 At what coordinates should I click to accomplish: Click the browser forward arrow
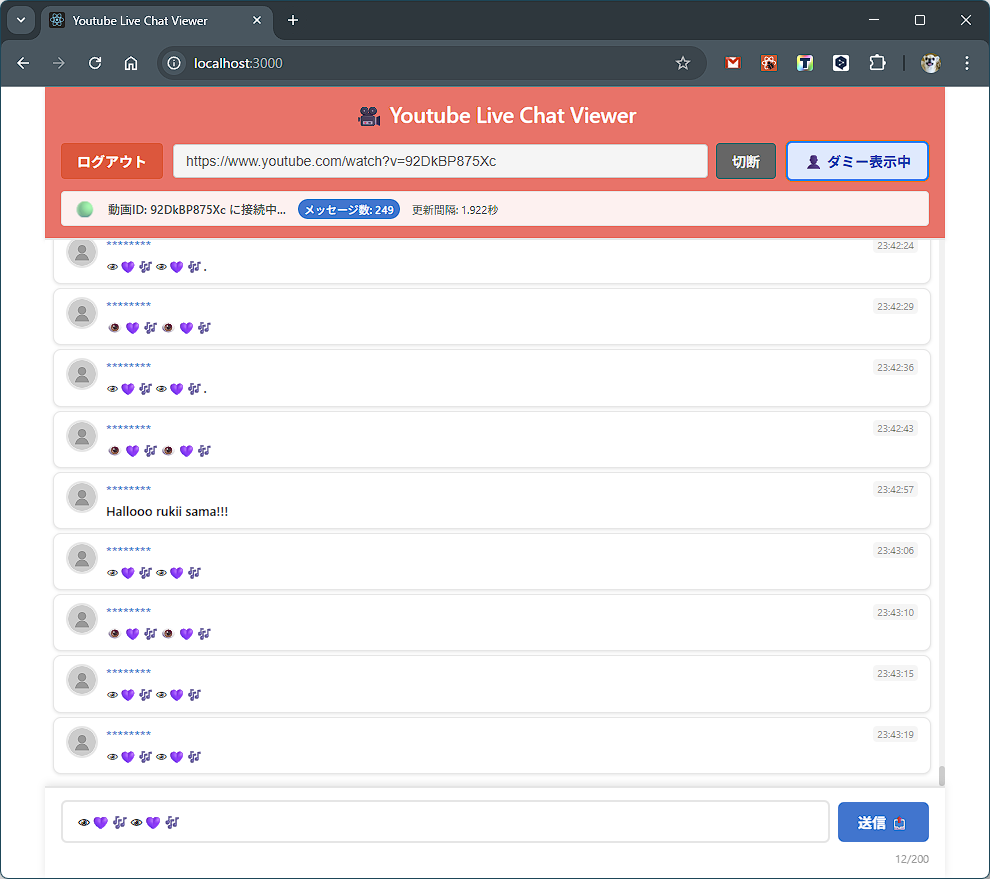tap(59, 63)
